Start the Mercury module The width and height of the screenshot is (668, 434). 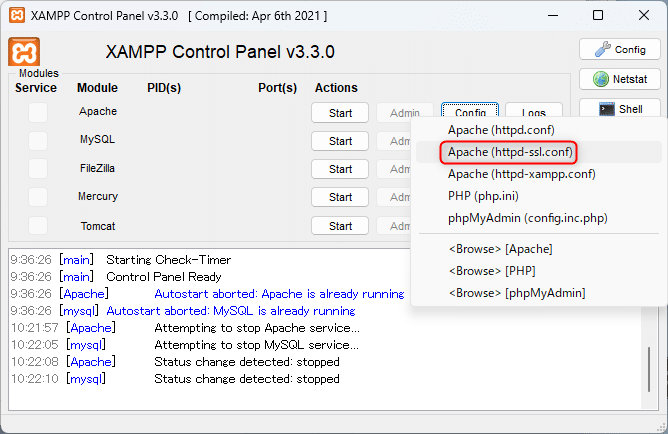coord(340,197)
